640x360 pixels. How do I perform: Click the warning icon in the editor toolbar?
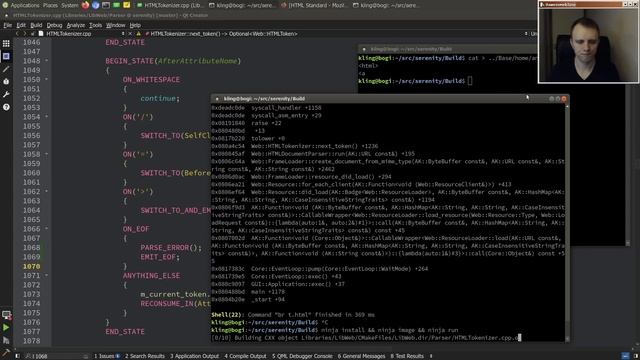tap(138, 34)
